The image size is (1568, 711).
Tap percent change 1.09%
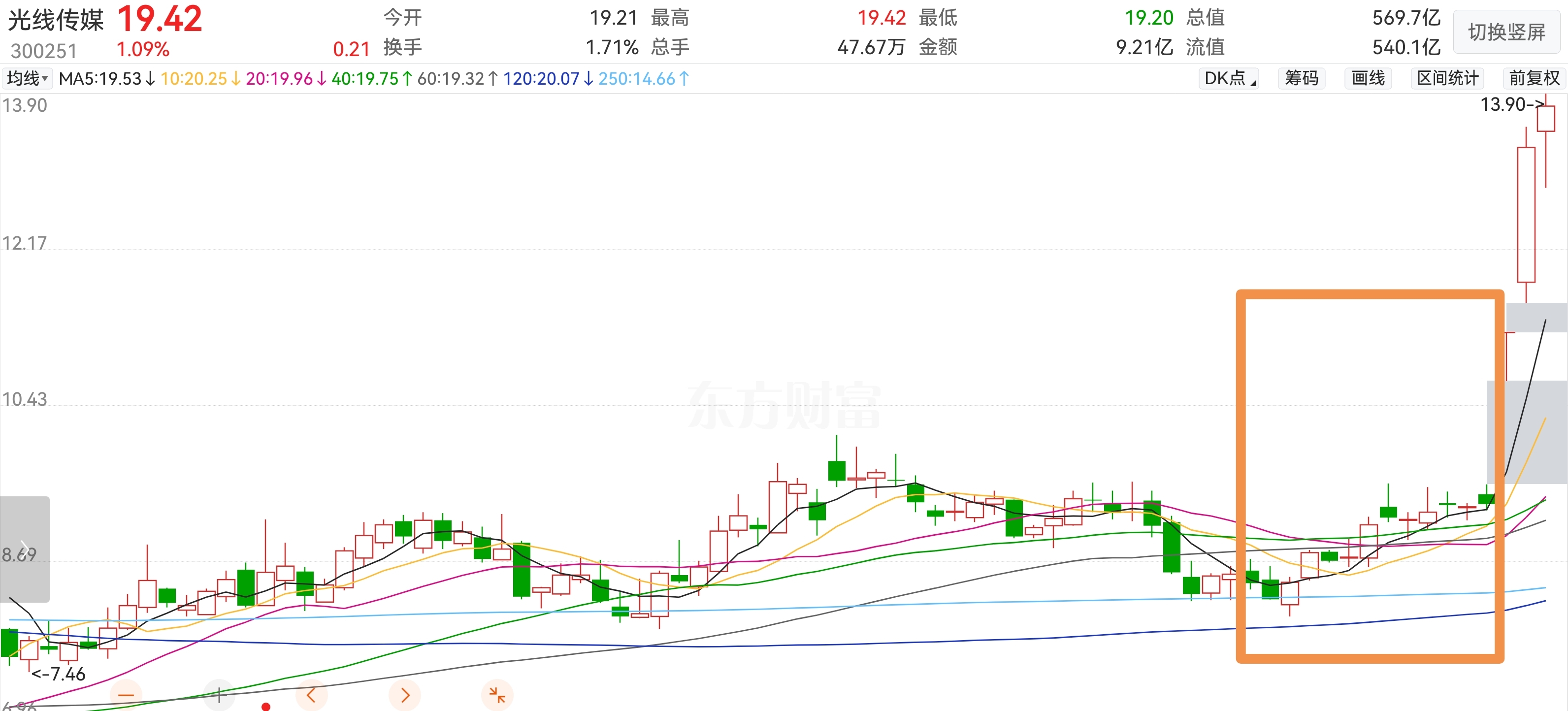(x=143, y=50)
